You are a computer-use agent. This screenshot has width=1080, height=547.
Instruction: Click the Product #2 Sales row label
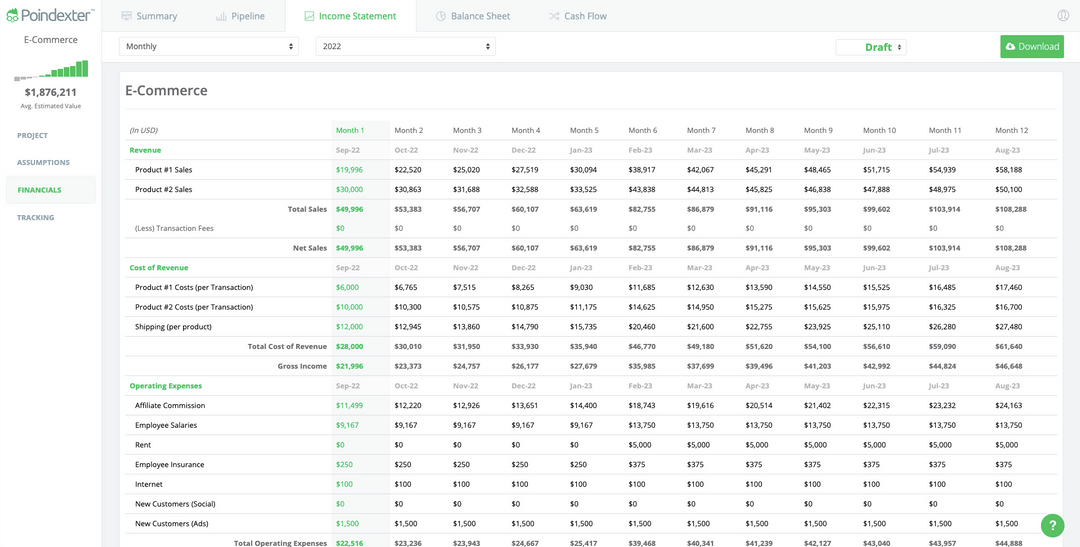(x=163, y=189)
